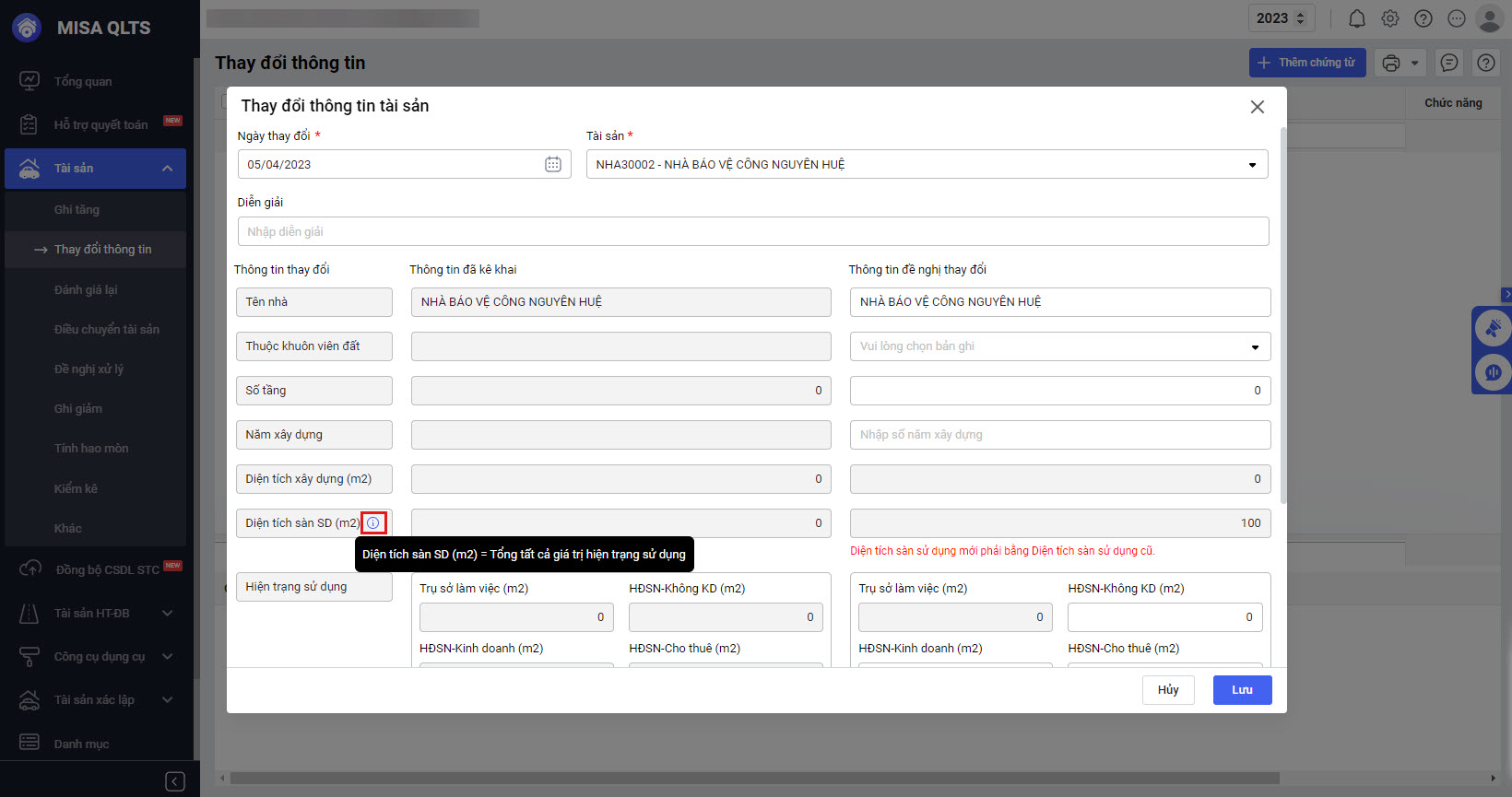Close the Thay đổi thông tin tài sản dialog
The image size is (1512, 797).
(1257, 107)
